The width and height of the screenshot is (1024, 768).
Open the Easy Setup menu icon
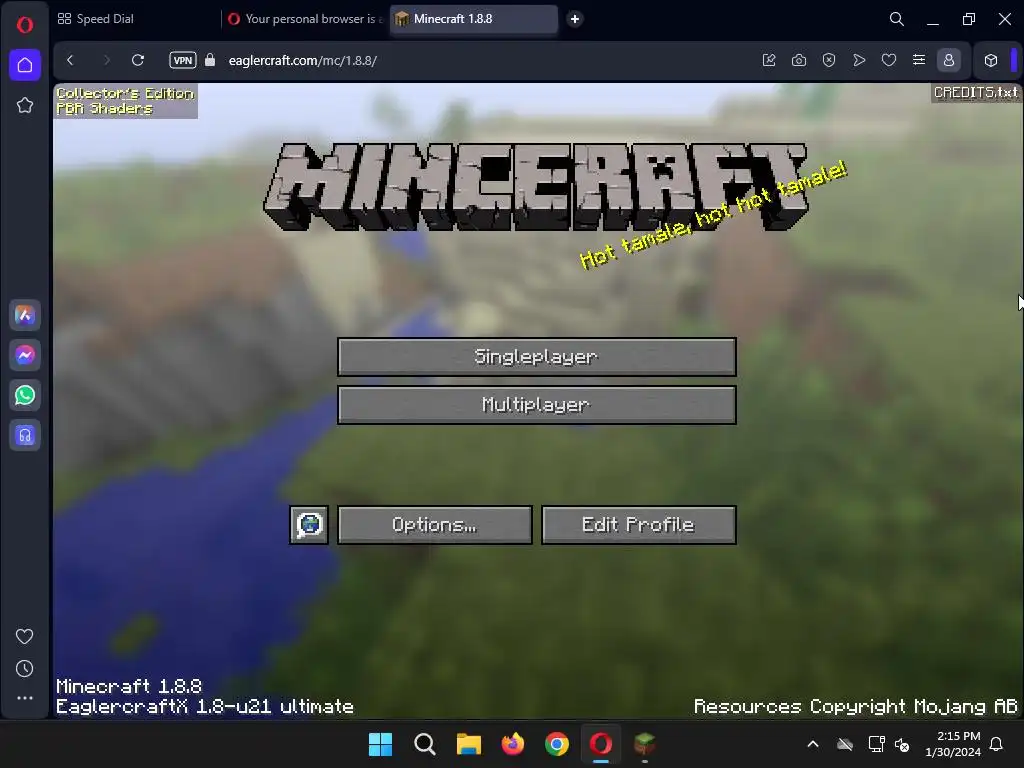pyautogui.click(x=919, y=60)
